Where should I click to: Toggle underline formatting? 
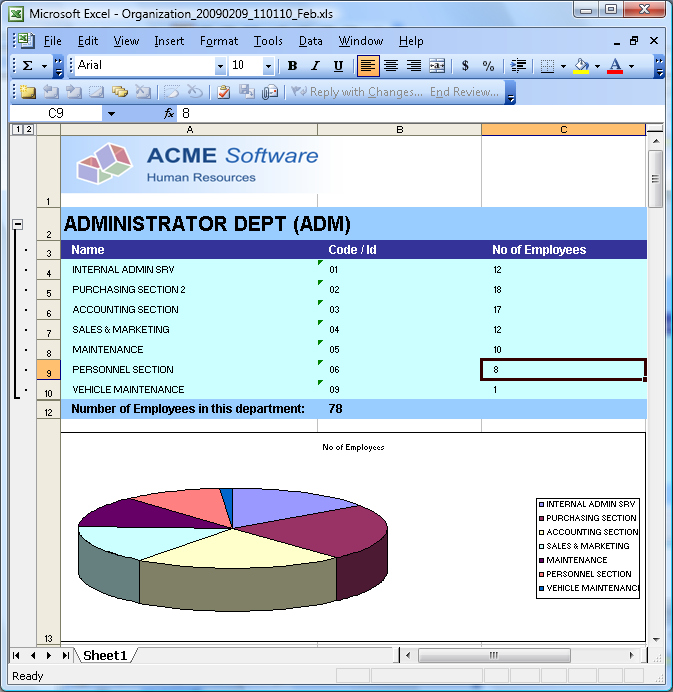338,66
